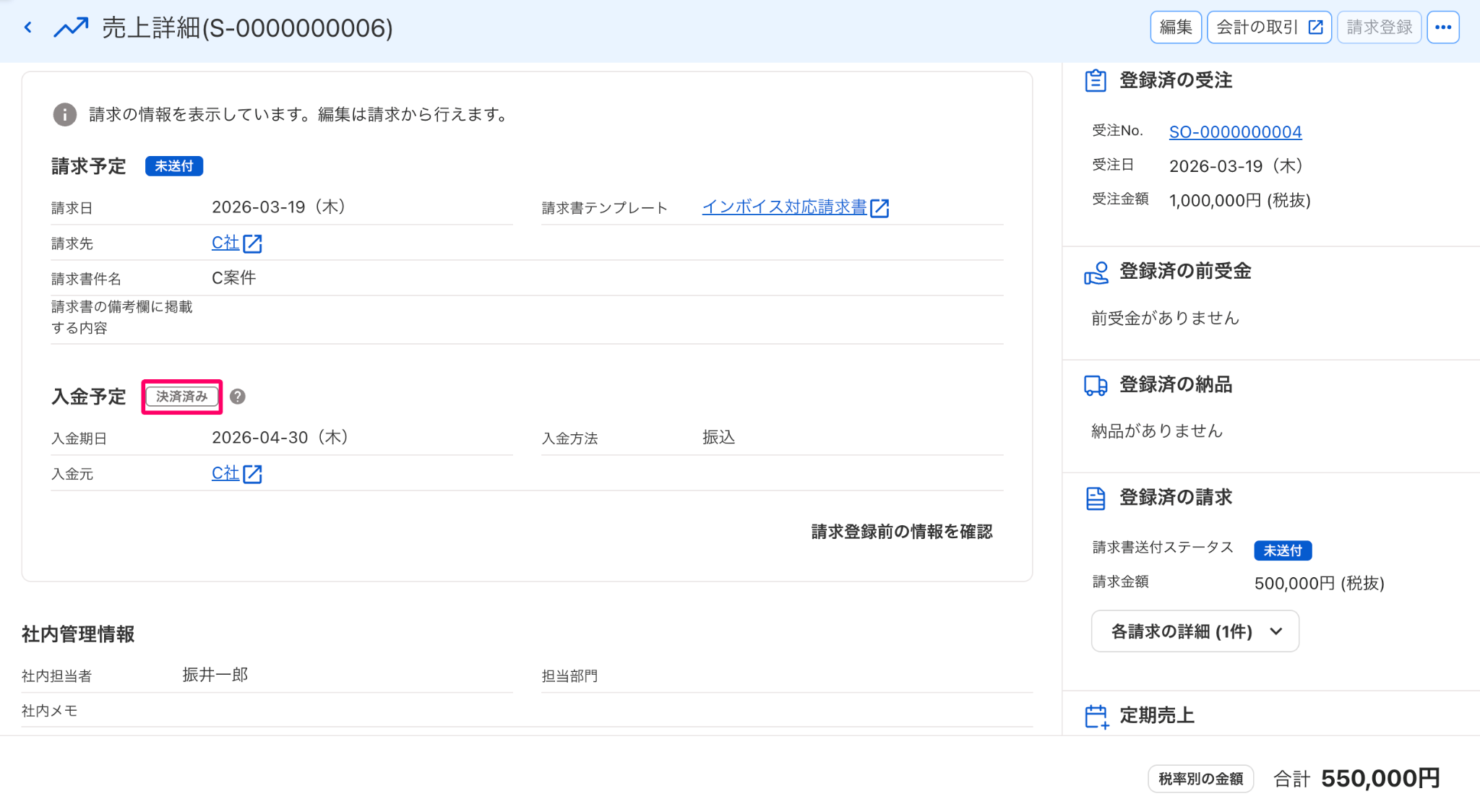Click the 前受金がありません message
1480x812 pixels.
coord(1165,319)
